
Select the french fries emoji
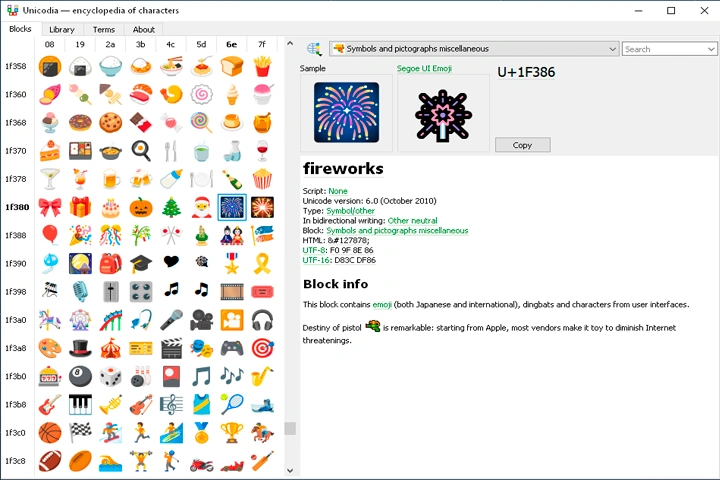pos(262,66)
